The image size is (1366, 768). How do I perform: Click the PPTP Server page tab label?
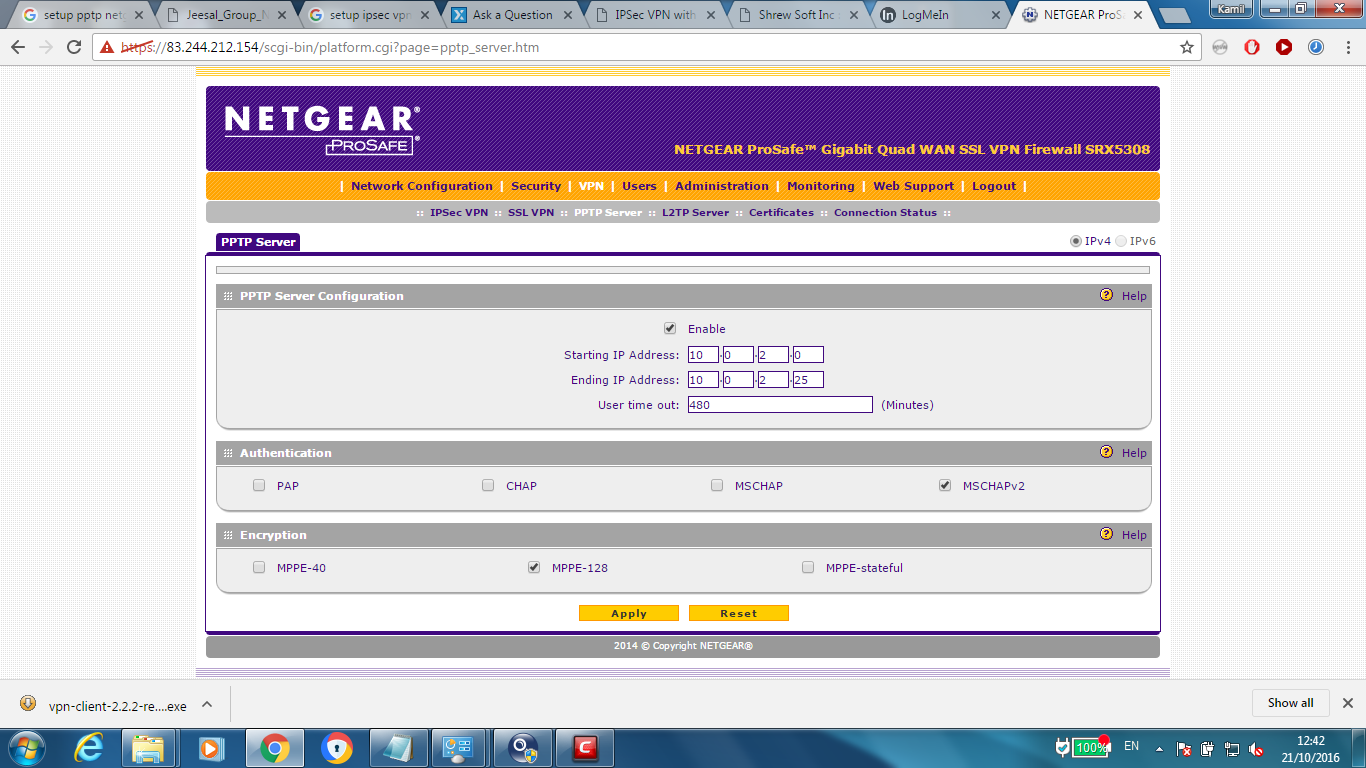coord(258,242)
